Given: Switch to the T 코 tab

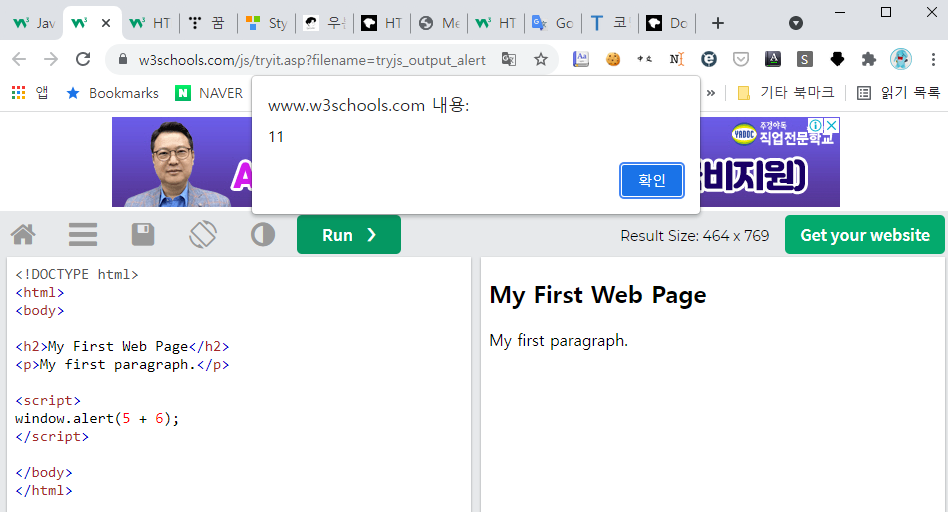Looking at the screenshot, I should point(610,23).
